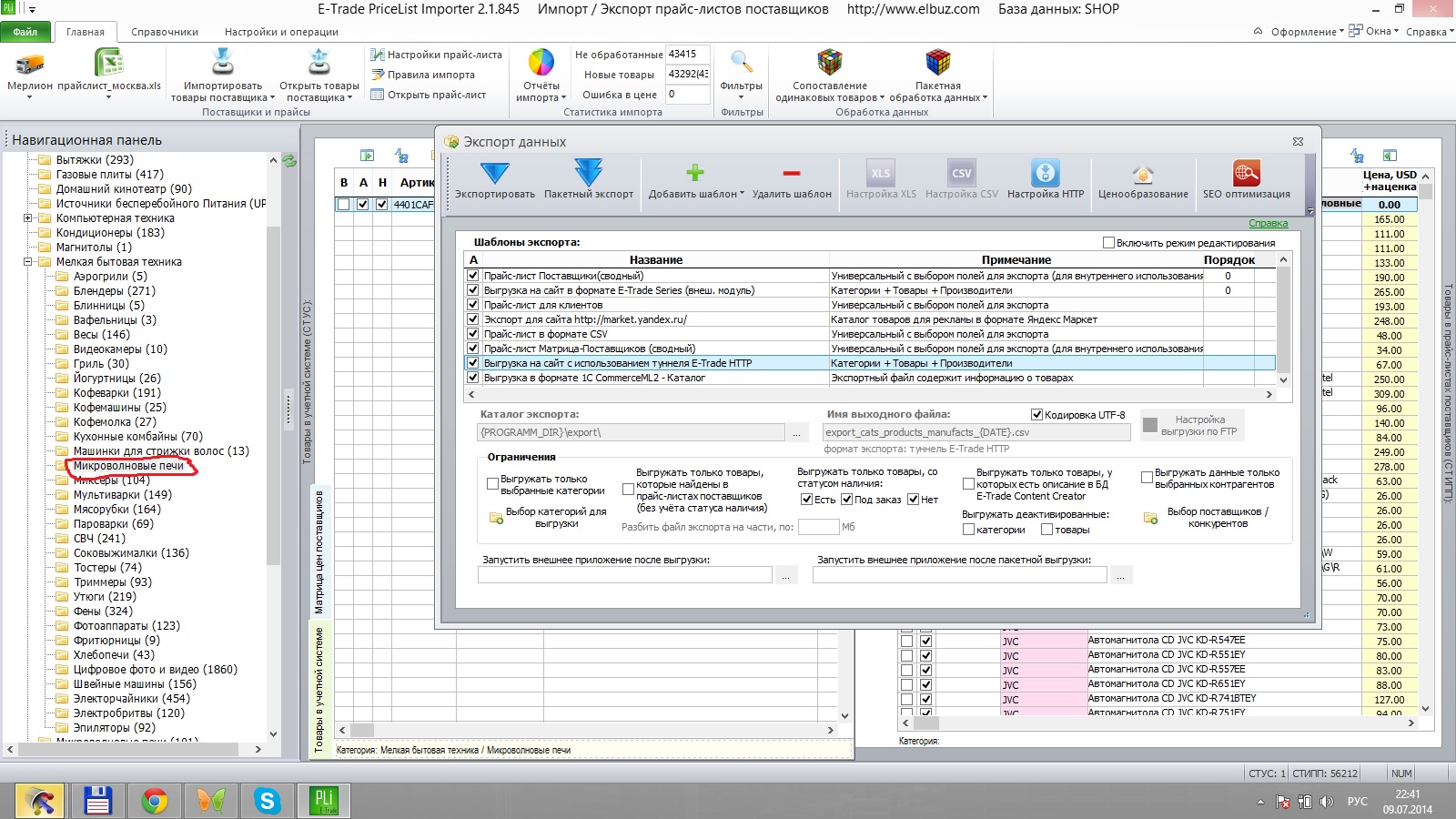The image size is (1456, 819).
Task: Click Настройка выгрузки по FTP button
Action: click(x=1192, y=425)
